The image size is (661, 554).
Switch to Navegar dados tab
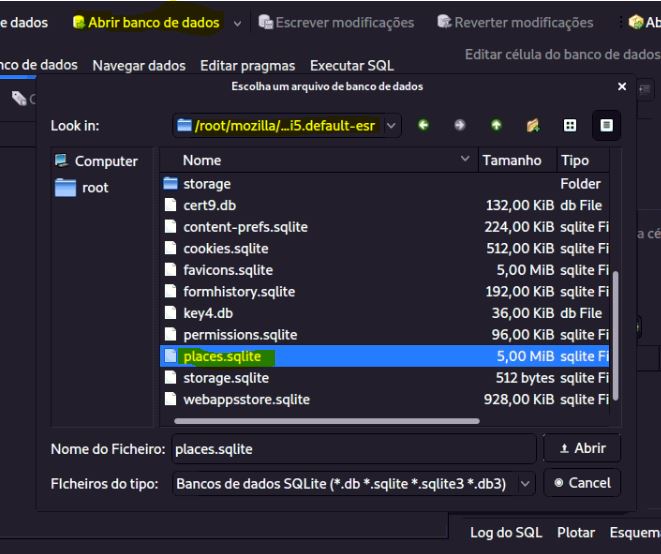tap(138, 66)
